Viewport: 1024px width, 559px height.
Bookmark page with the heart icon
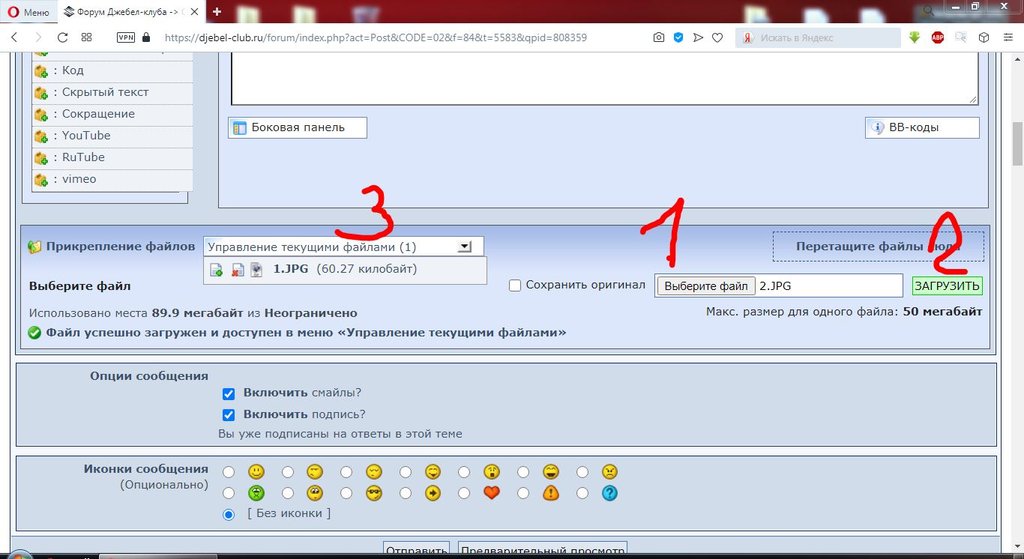(x=718, y=37)
